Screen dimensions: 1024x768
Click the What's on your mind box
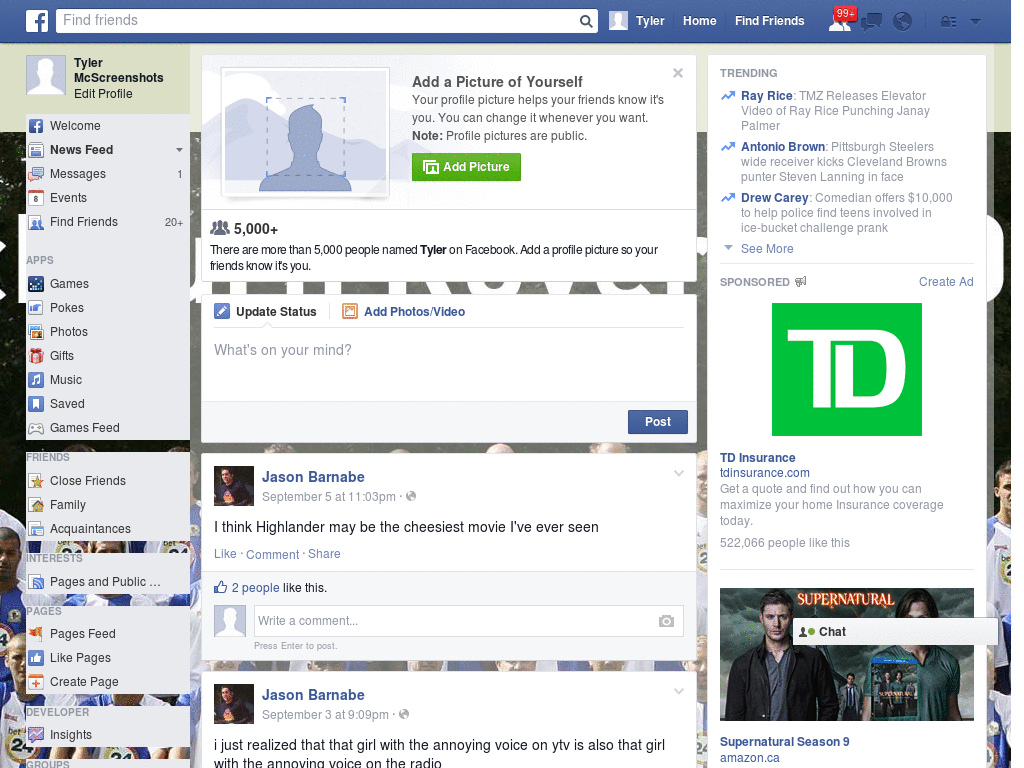449,364
